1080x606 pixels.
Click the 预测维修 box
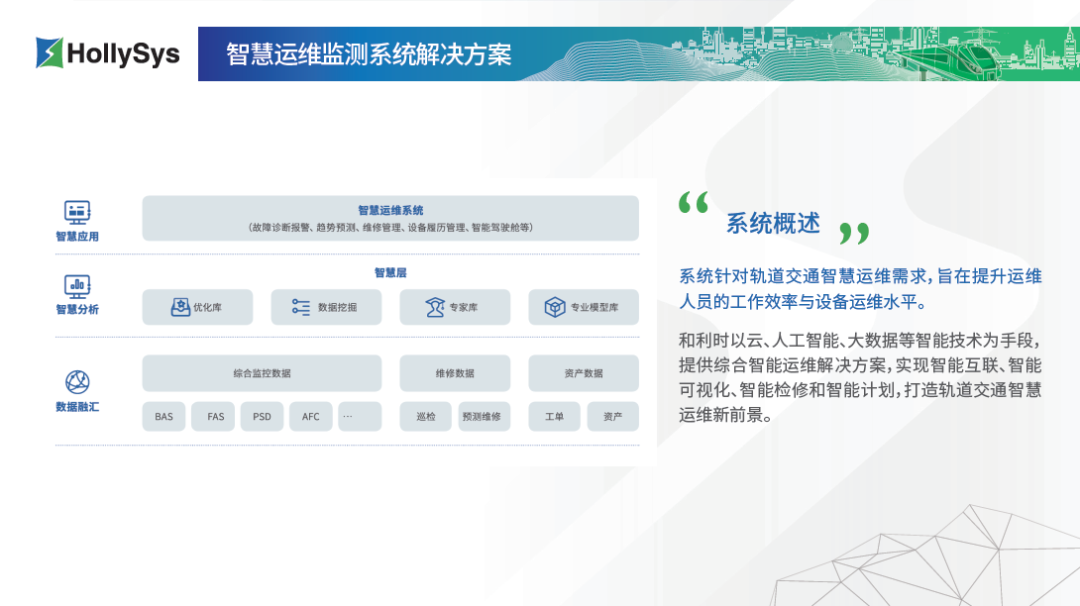coord(484,416)
